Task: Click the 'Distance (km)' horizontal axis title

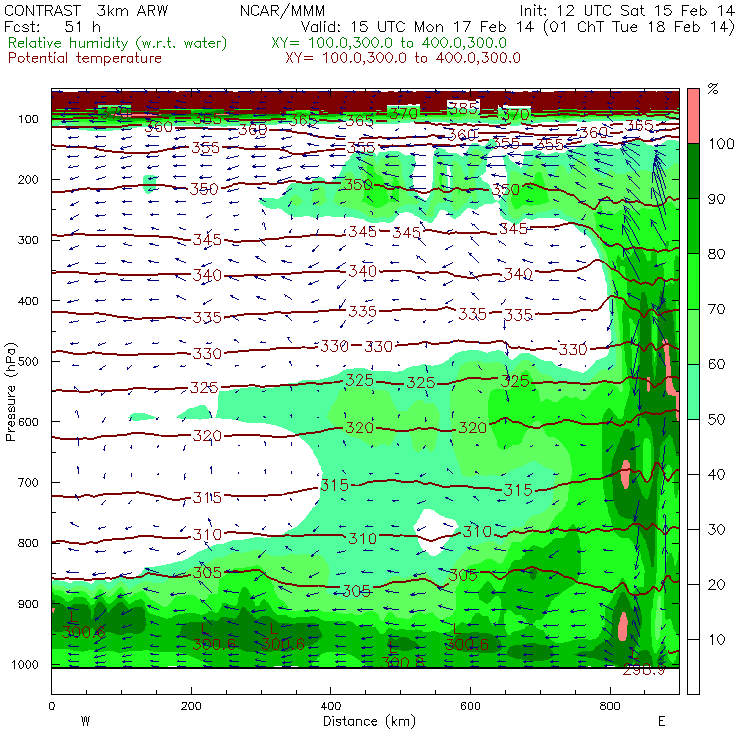Action: (x=369, y=722)
